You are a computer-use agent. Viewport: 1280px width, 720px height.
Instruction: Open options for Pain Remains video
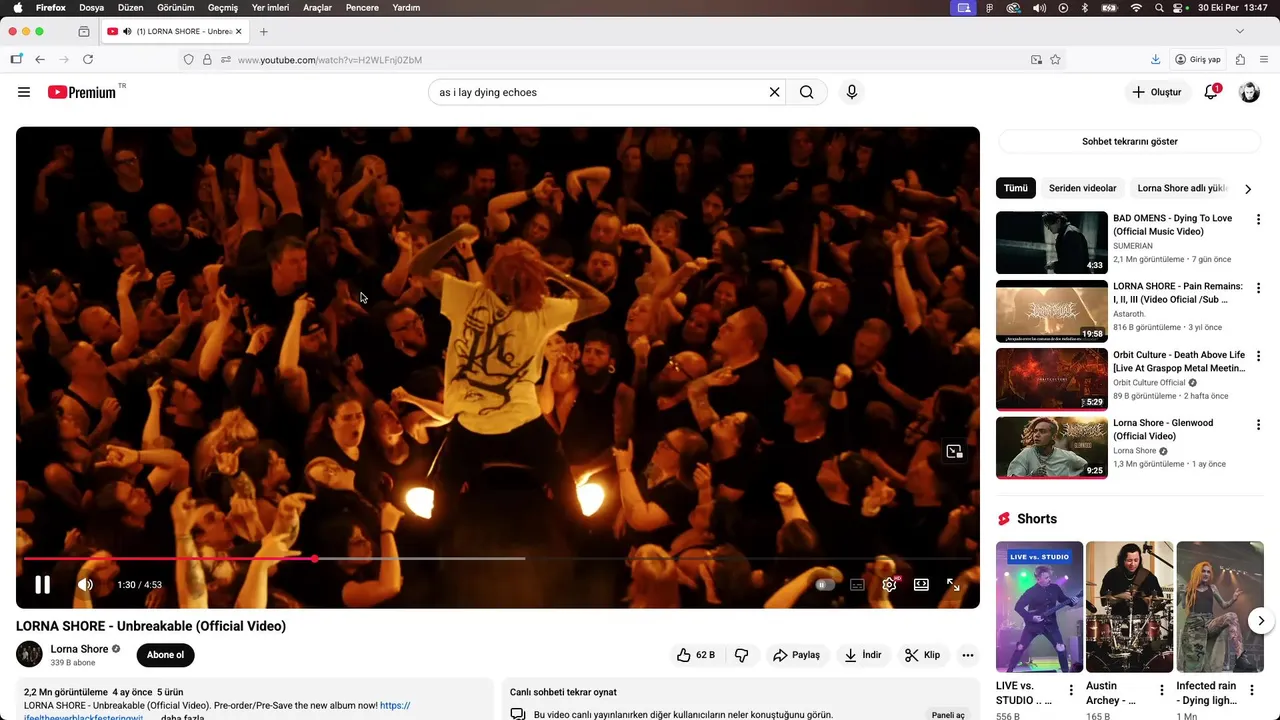click(x=1258, y=287)
